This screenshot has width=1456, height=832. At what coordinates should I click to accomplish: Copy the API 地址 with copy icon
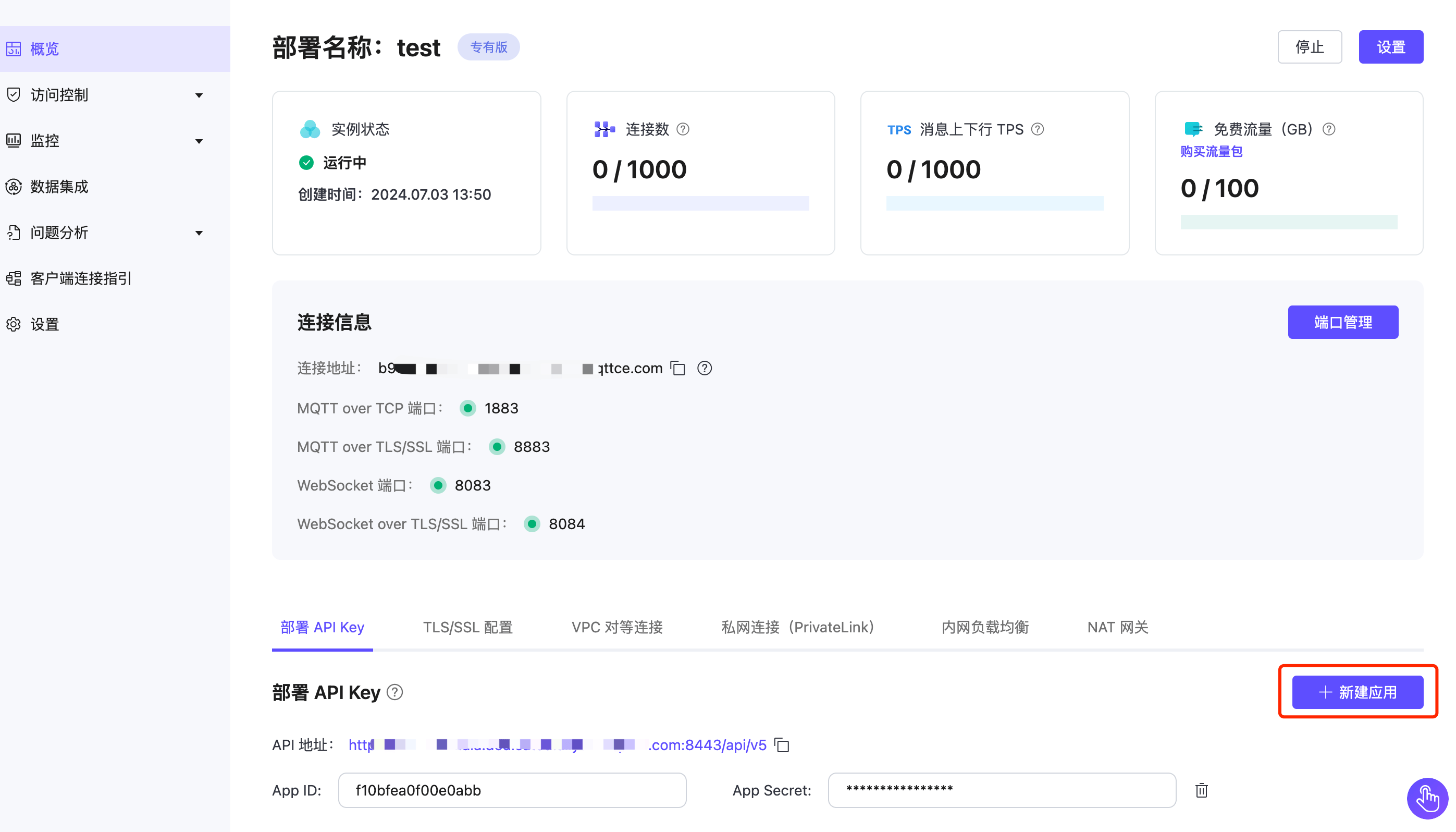(781, 745)
